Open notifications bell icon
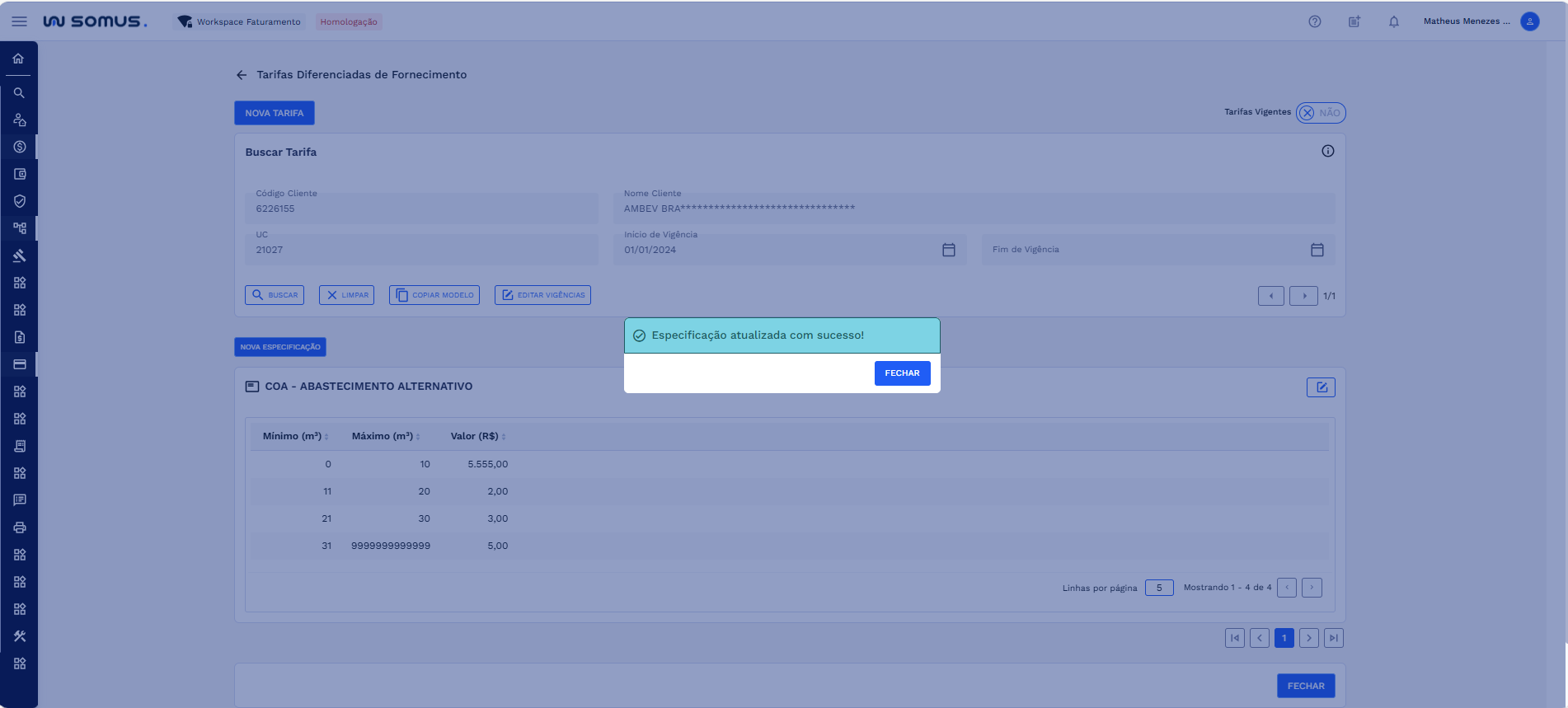1568x708 pixels. 1393,21
